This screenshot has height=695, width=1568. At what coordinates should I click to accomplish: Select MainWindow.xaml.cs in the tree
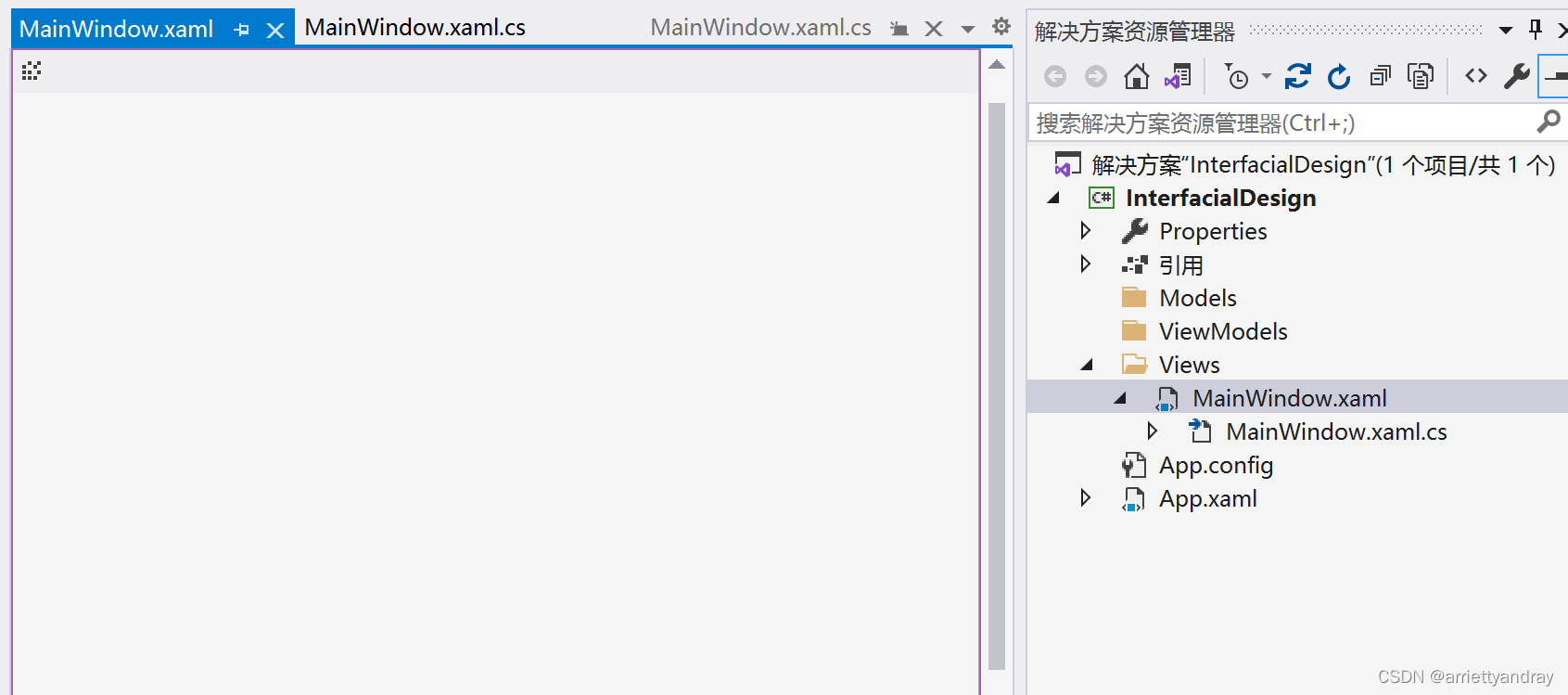click(x=1336, y=431)
